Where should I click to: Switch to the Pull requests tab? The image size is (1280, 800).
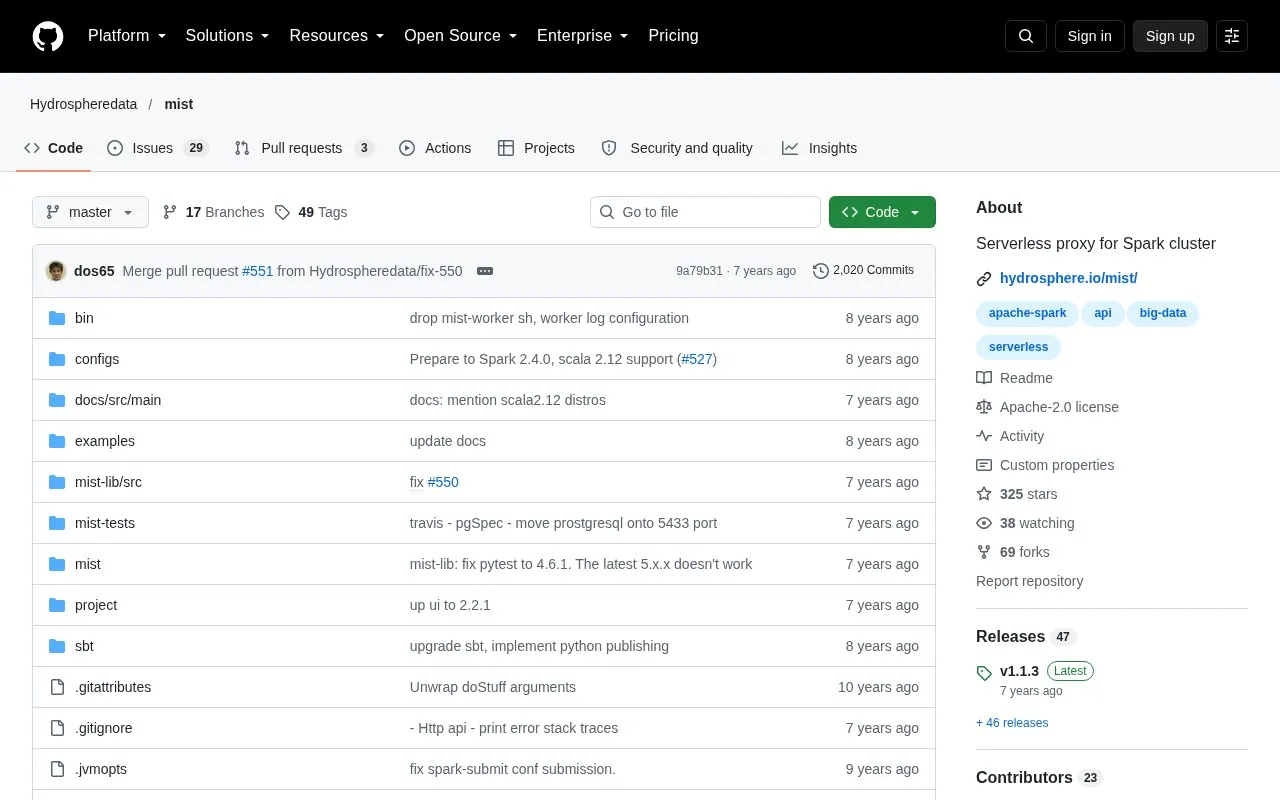pos(304,148)
